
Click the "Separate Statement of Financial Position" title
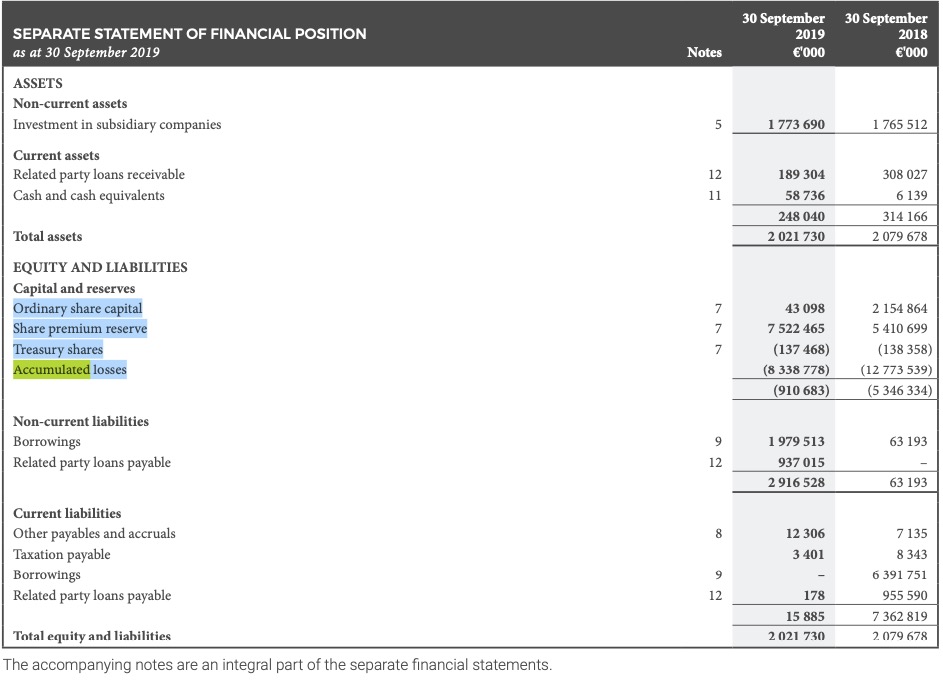pos(190,34)
